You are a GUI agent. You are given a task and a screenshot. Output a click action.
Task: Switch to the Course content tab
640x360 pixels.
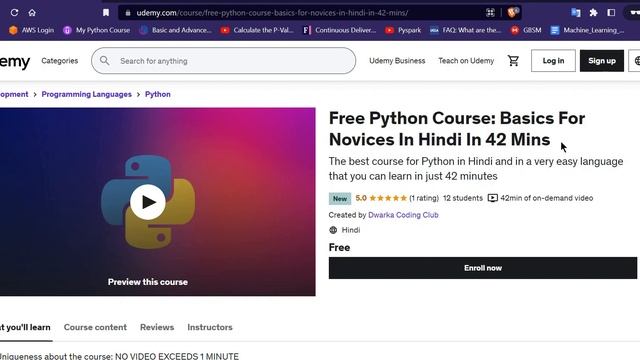[95, 327]
